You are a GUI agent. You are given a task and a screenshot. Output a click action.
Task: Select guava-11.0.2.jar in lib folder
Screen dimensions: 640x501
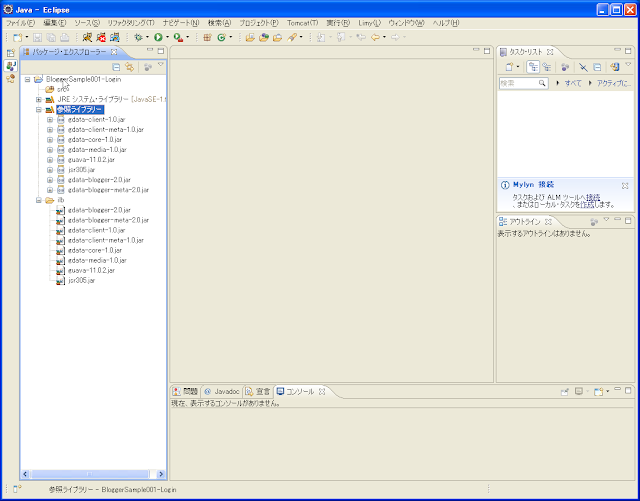pos(91,270)
